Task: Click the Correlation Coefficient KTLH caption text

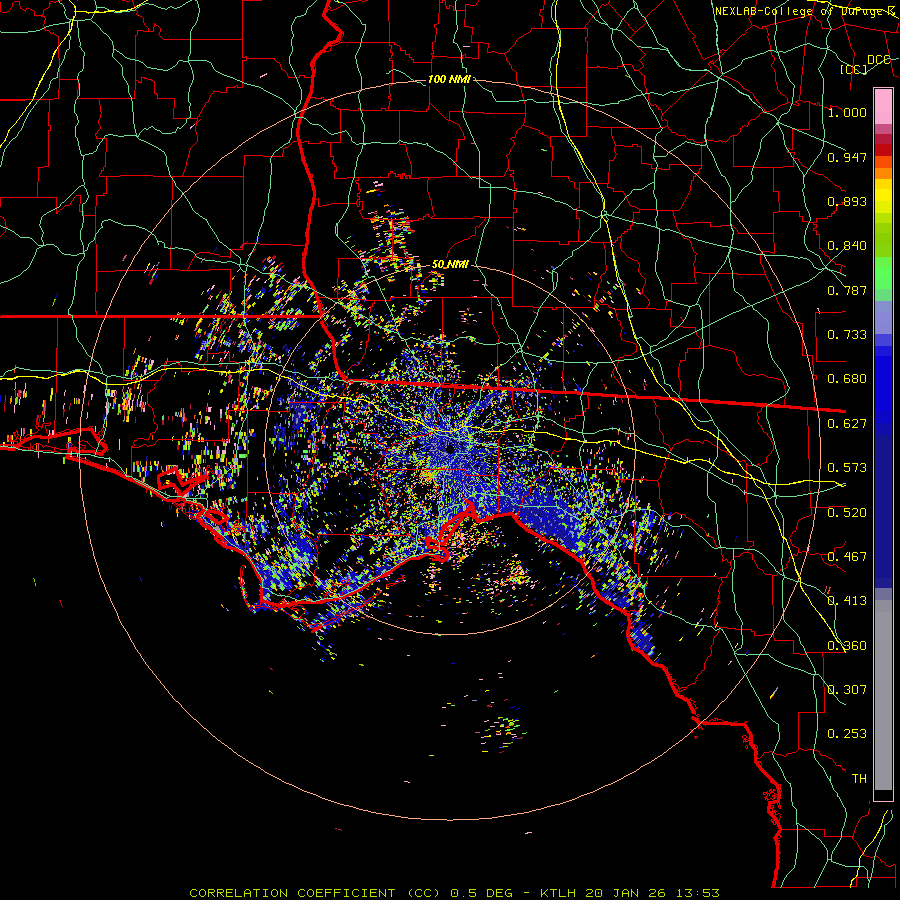Action: tap(454, 893)
